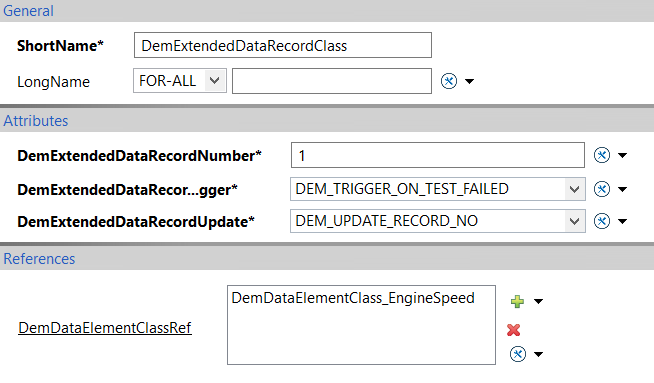The image size is (654, 383).
Task: Click the tool icon below the red X
Action: click(x=518, y=354)
